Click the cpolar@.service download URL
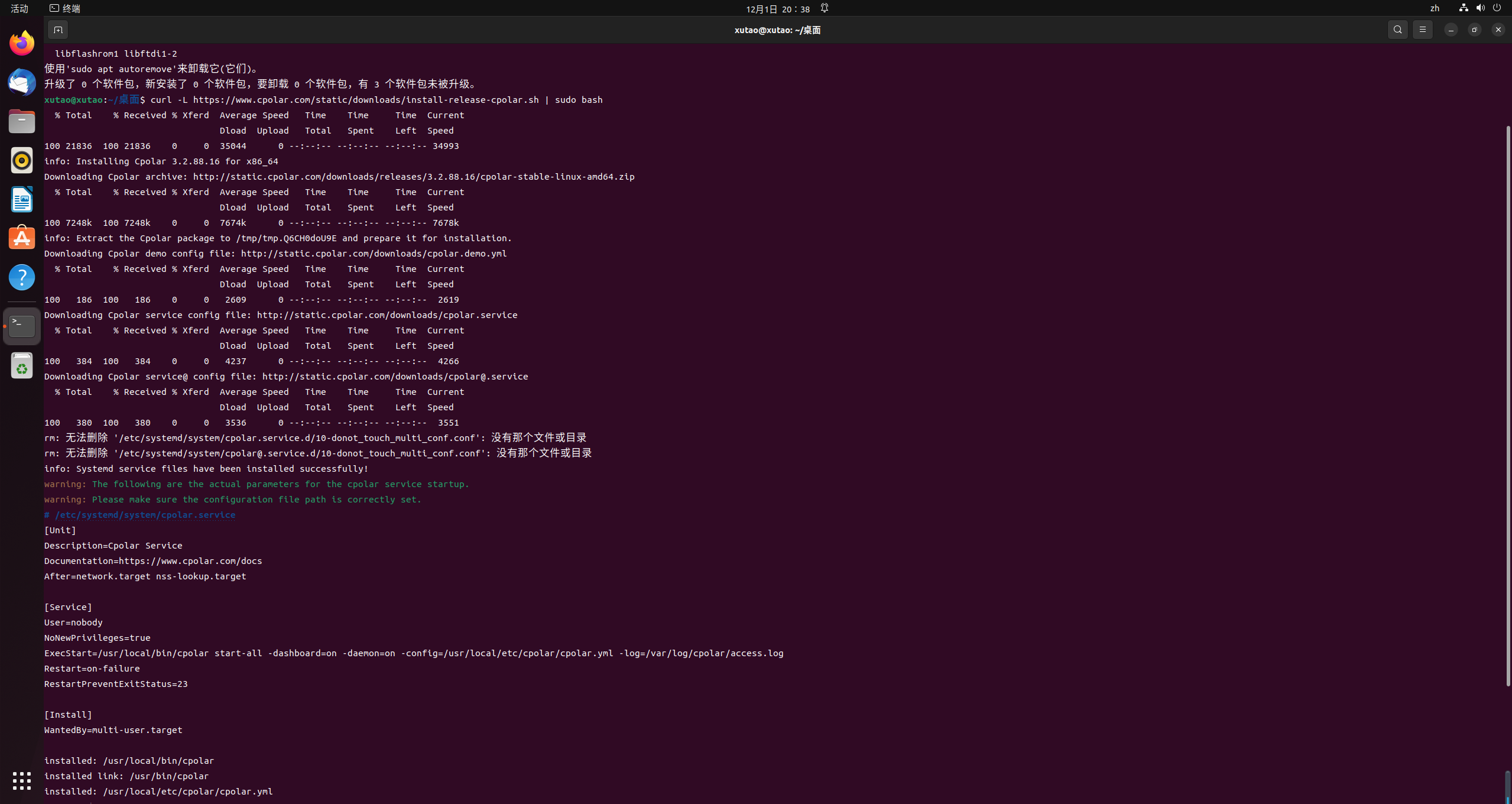 click(395, 377)
